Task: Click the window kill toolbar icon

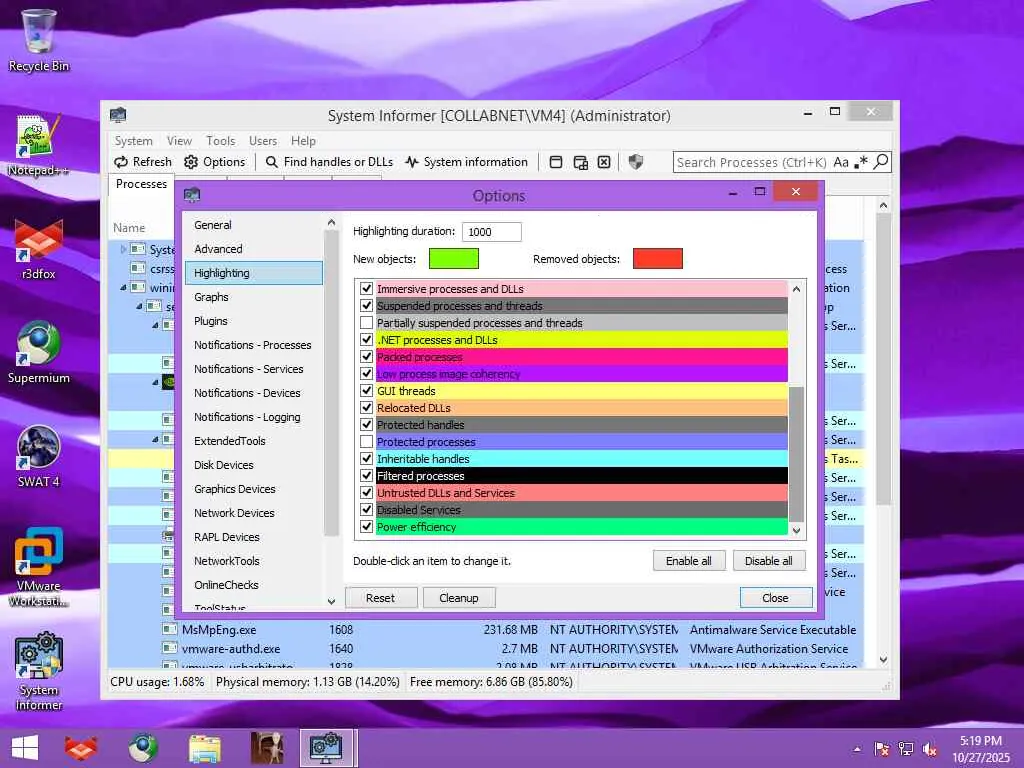Action: (604, 162)
